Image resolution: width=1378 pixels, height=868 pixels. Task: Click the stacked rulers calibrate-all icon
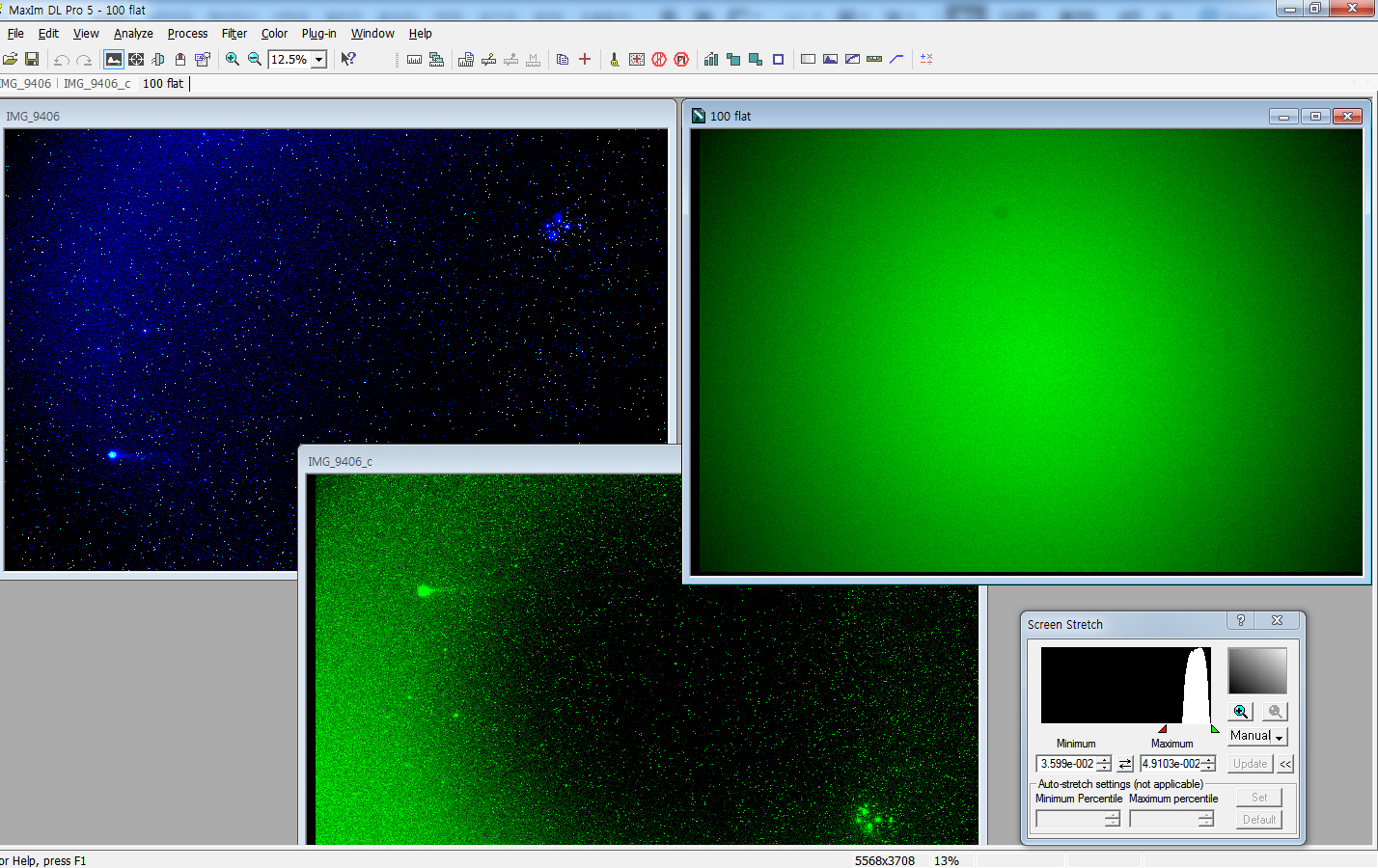coord(436,59)
